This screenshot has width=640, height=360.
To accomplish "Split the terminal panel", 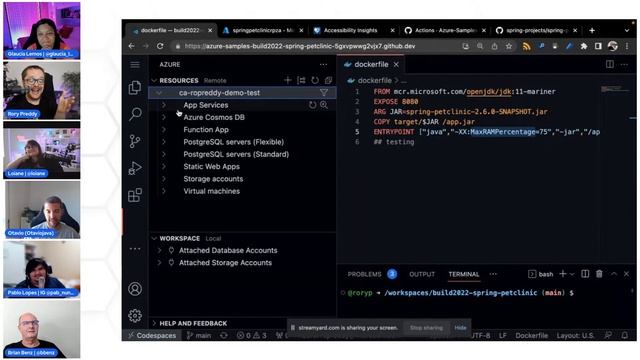I will 585,274.
